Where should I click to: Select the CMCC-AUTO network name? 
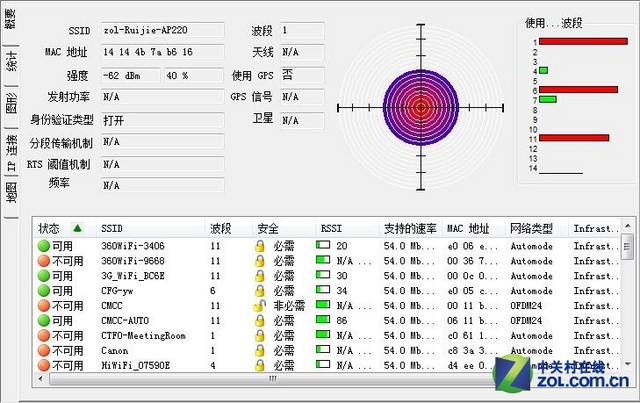click(125, 321)
